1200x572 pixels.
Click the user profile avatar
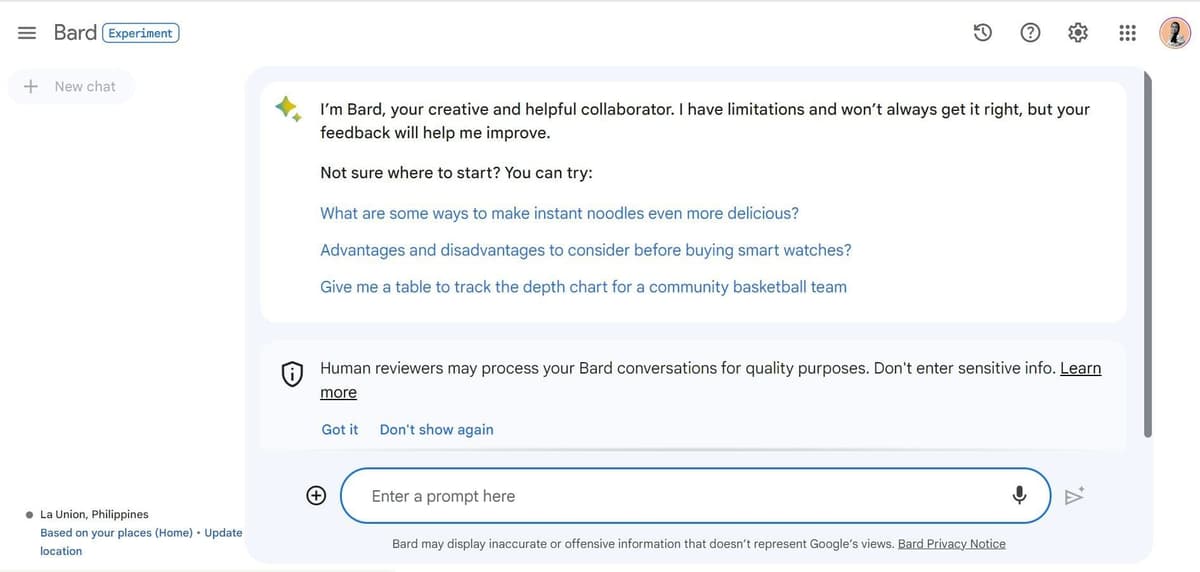(1175, 33)
